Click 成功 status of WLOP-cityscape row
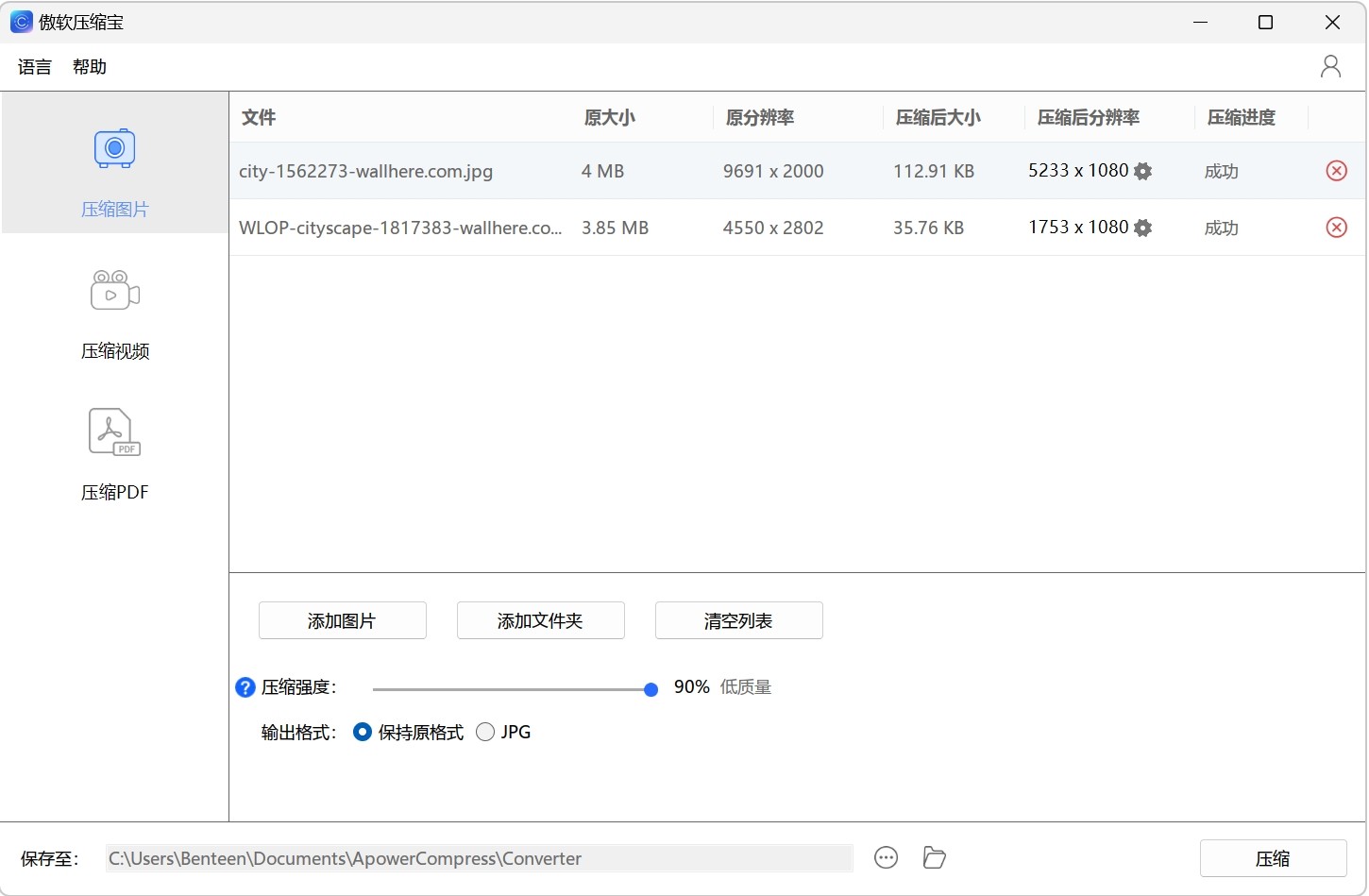 [1222, 228]
